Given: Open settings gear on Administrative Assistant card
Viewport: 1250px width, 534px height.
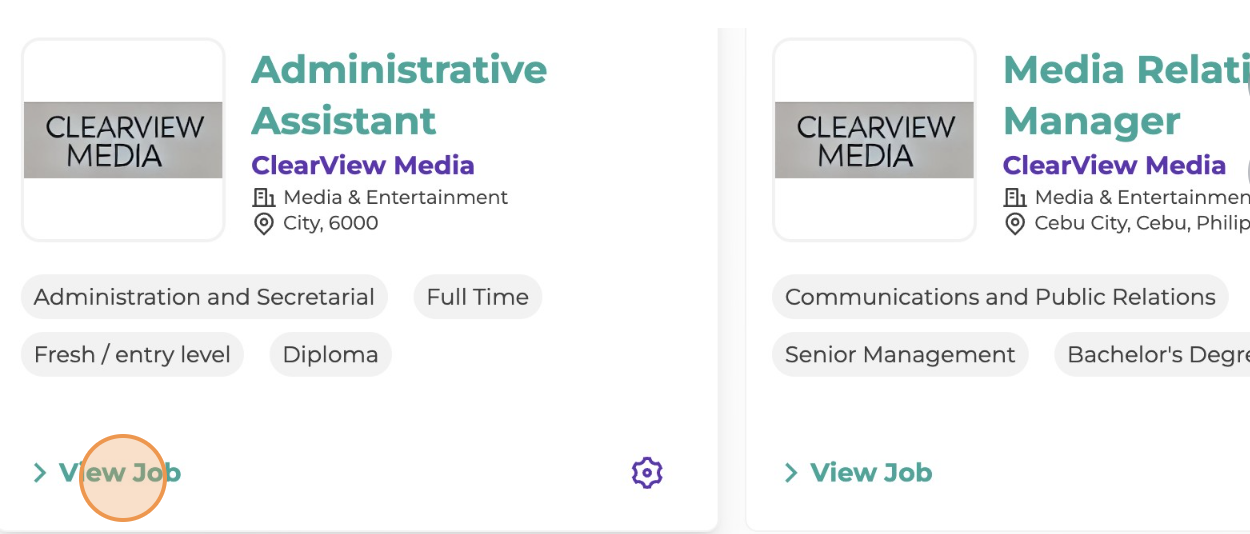Looking at the screenshot, I should pos(647,473).
